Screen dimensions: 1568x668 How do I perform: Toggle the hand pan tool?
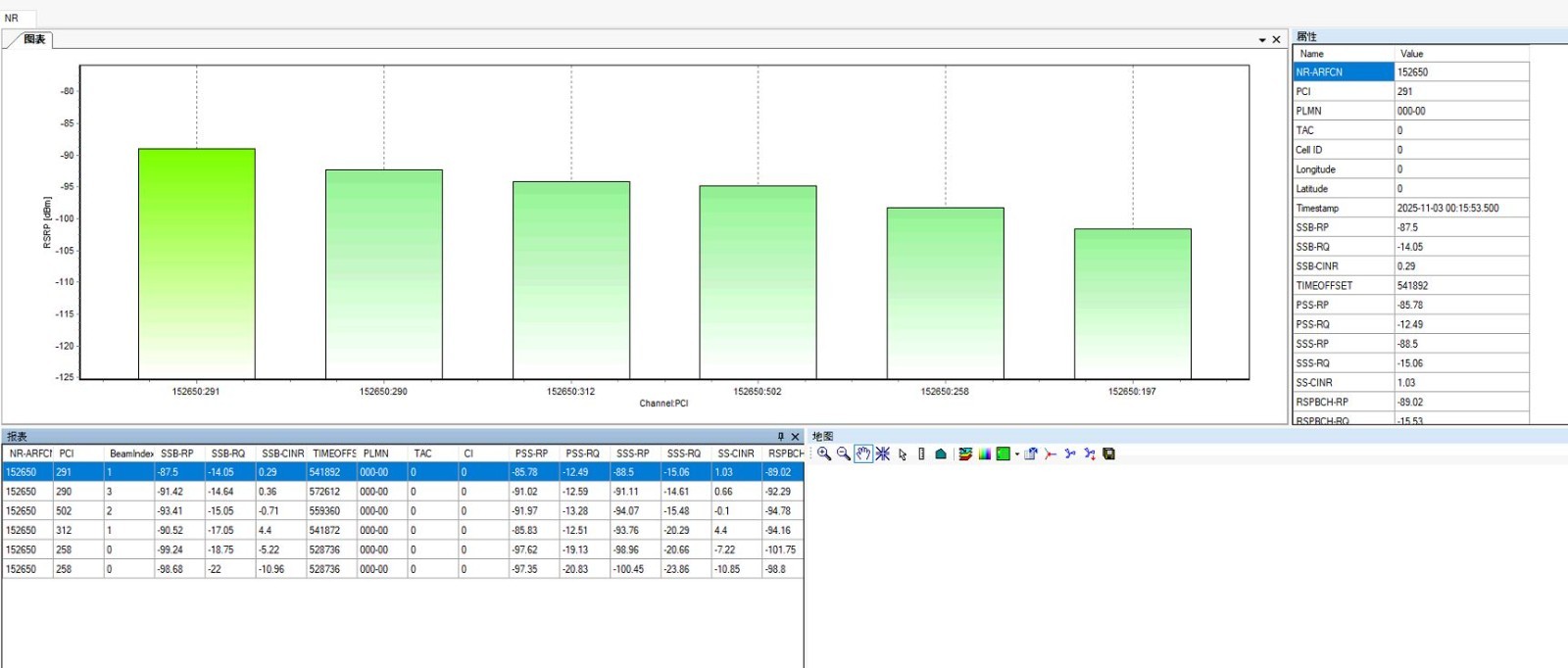[x=862, y=453]
